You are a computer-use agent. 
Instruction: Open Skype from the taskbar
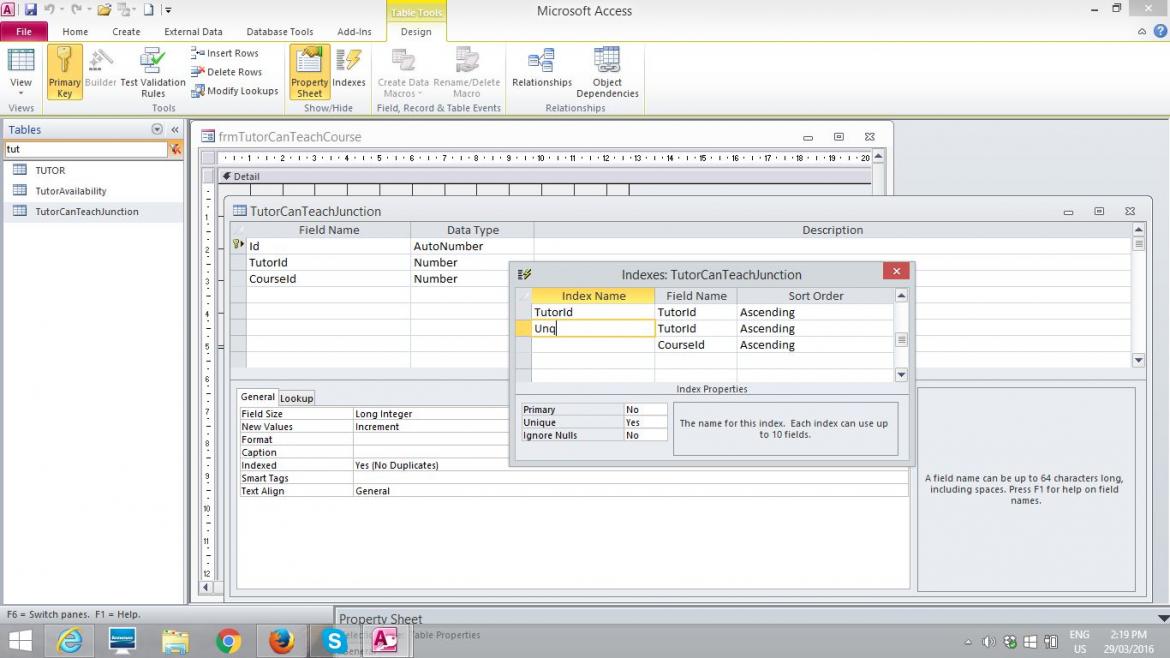click(334, 641)
